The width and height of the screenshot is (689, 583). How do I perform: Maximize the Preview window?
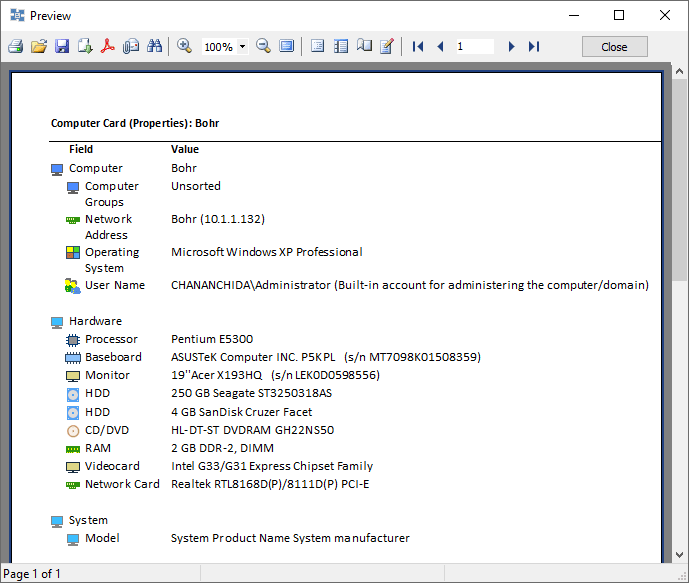click(619, 15)
